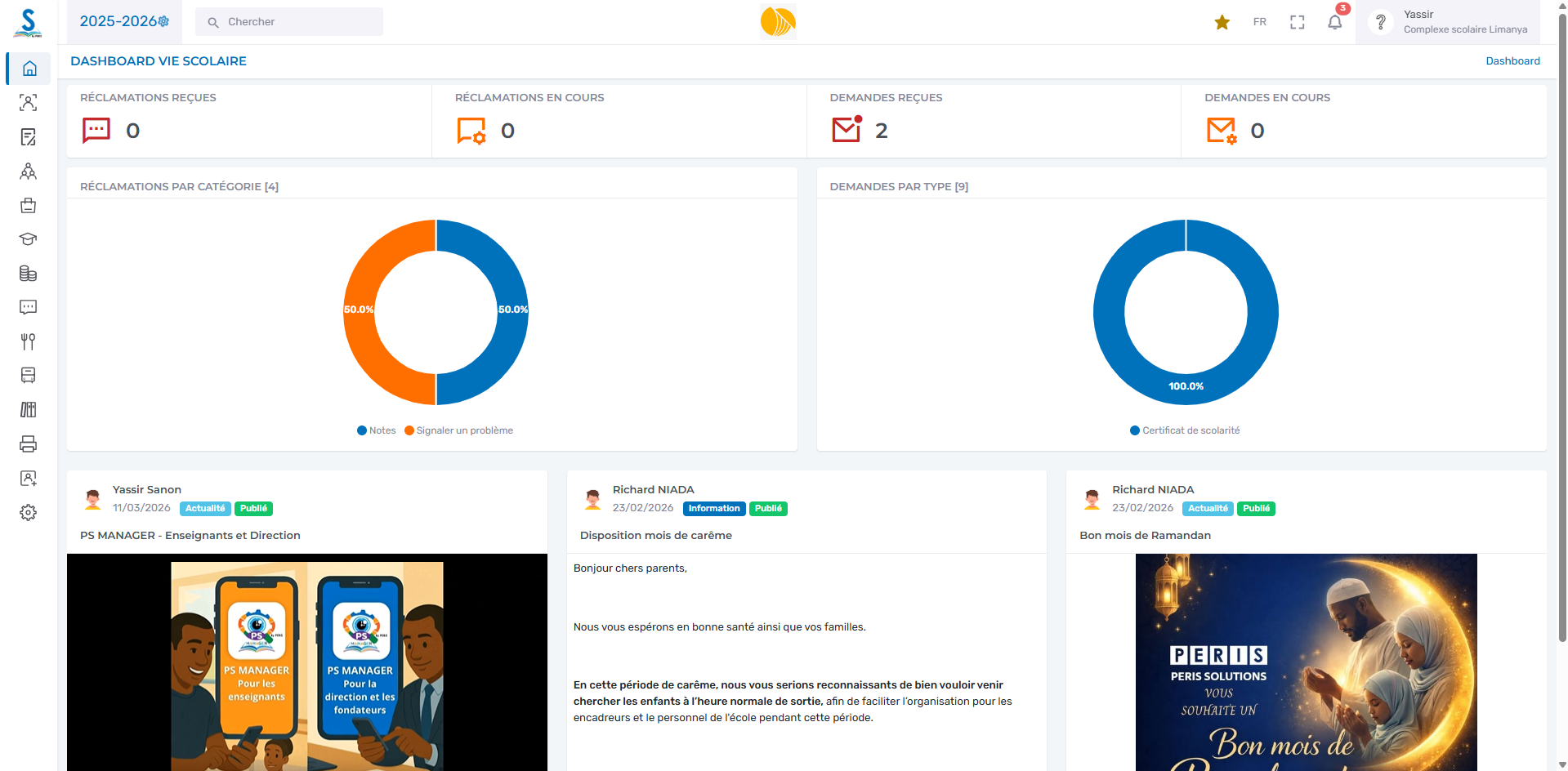
Task: Open the finance coins icon in sidebar
Action: 29,274
